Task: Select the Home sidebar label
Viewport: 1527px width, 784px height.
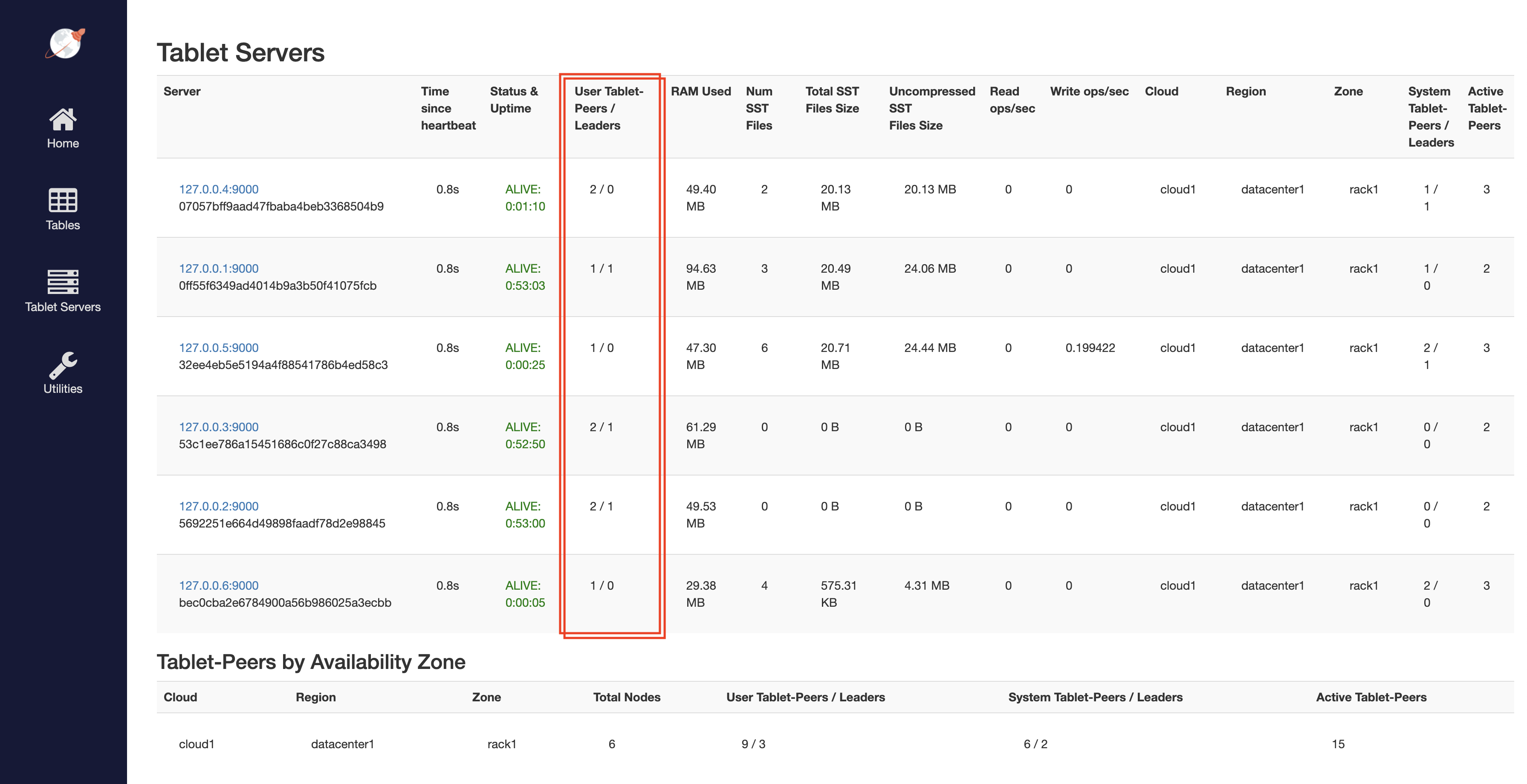Action: point(63,144)
